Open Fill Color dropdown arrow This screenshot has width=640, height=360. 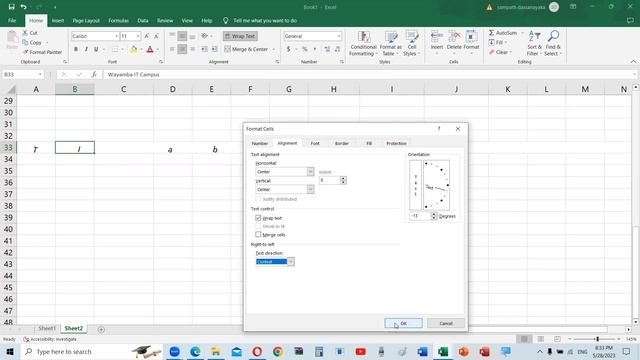coord(142,49)
